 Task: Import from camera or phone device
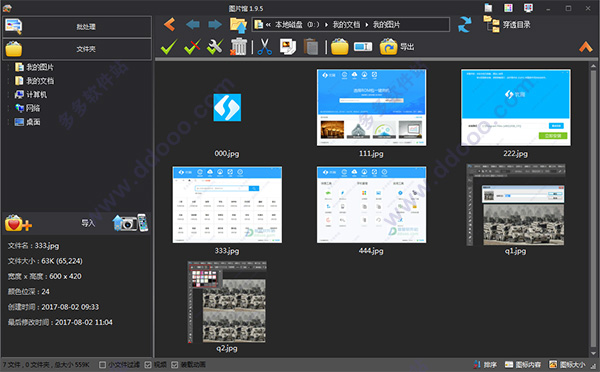click(x=130, y=223)
